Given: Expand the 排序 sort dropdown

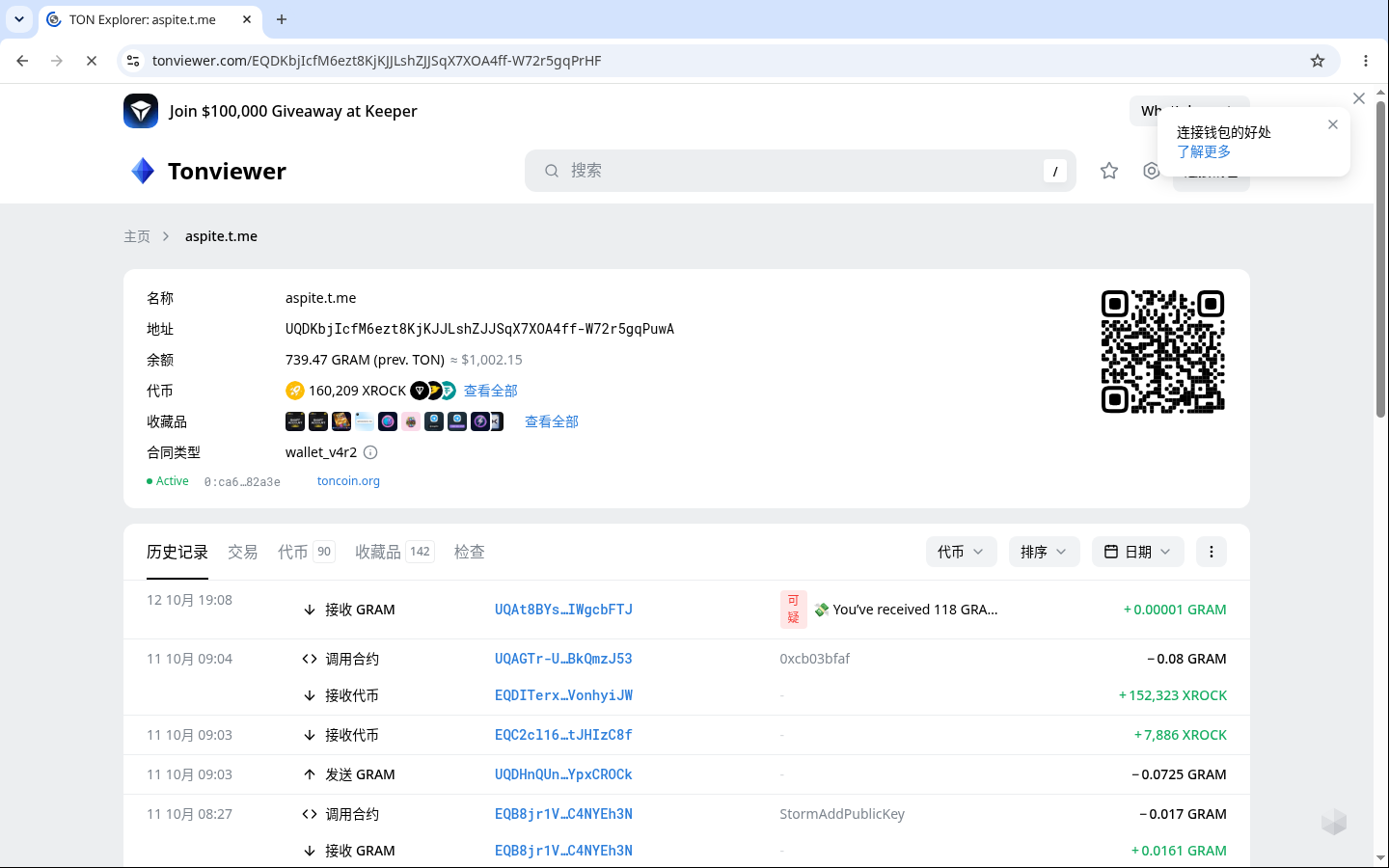Looking at the screenshot, I should tap(1044, 552).
